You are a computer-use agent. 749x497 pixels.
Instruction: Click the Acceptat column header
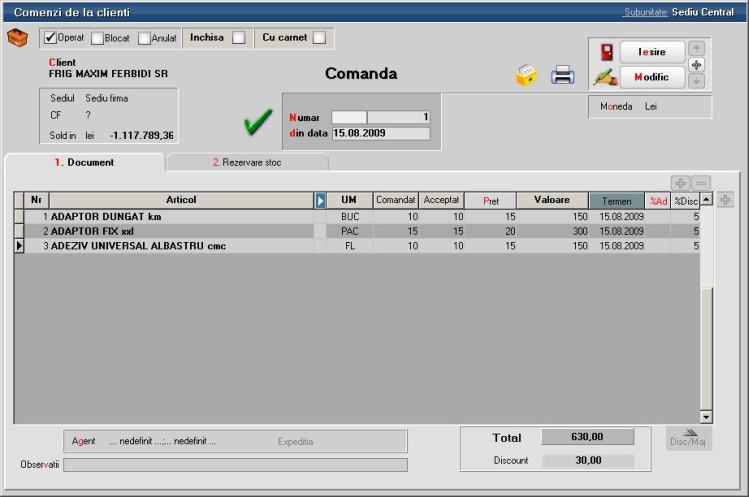[441, 200]
